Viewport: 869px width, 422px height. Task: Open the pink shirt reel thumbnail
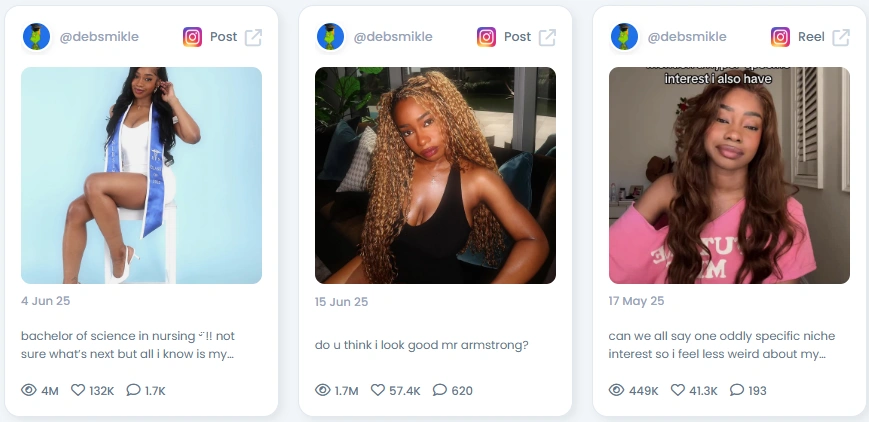click(729, 175)
